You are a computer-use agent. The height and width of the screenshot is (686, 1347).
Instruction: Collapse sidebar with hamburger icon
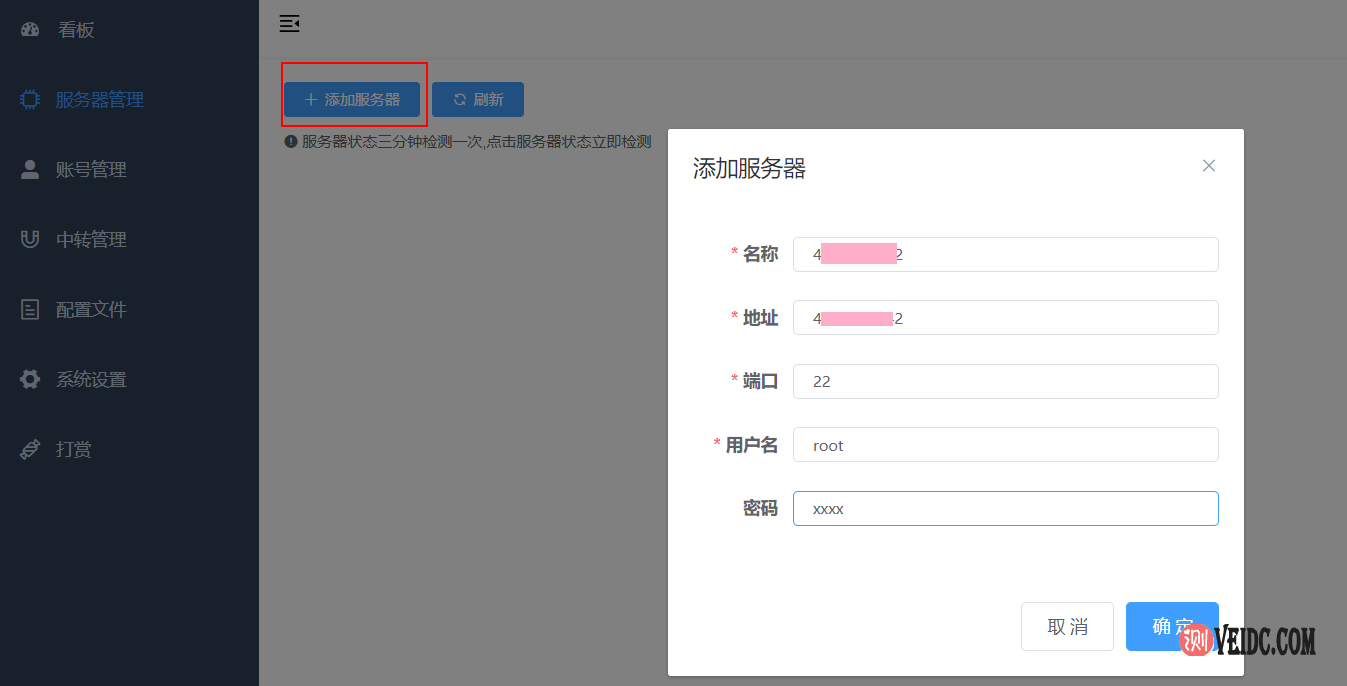click(x=289, y=24)
